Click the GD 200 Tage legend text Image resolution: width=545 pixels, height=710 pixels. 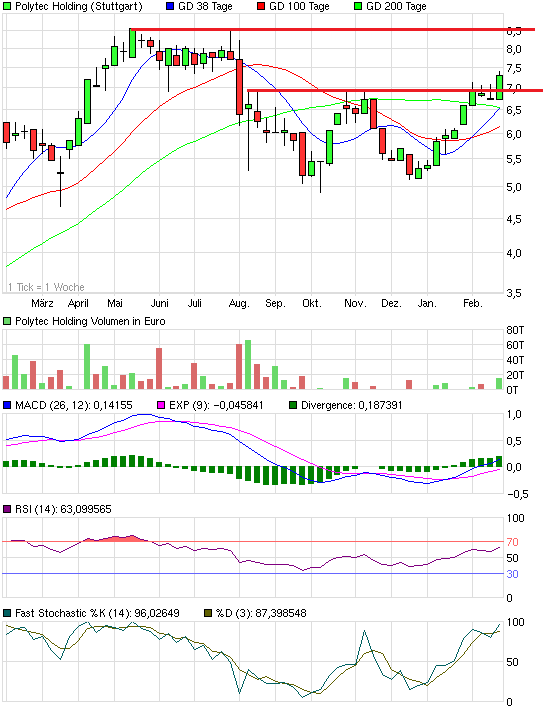[396, 6]
